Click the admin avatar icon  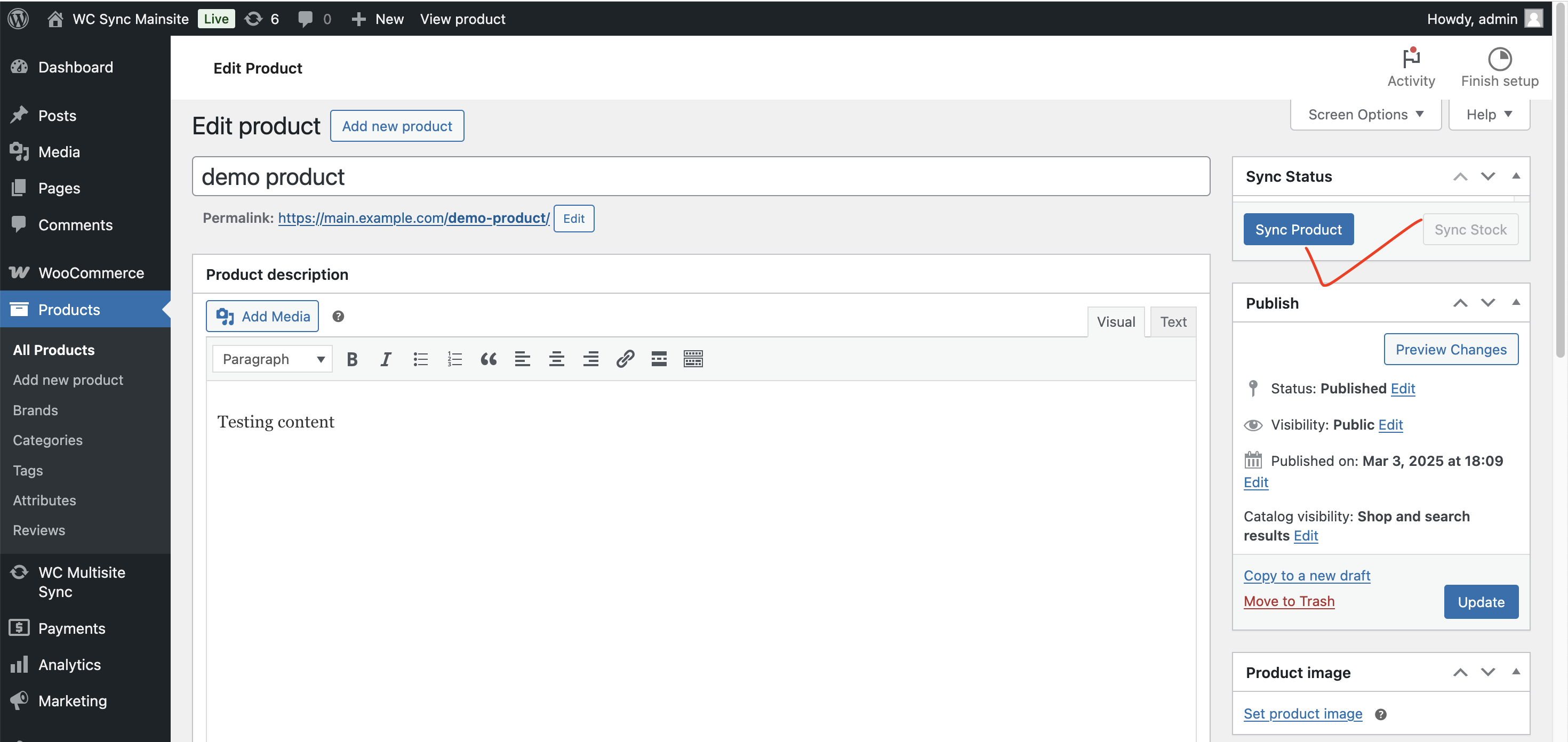click(1533, 18)
